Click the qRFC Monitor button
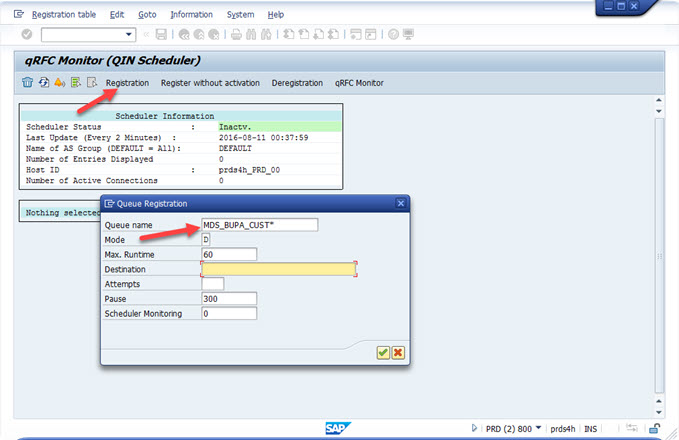679x440 pixels. click(359, 83)
